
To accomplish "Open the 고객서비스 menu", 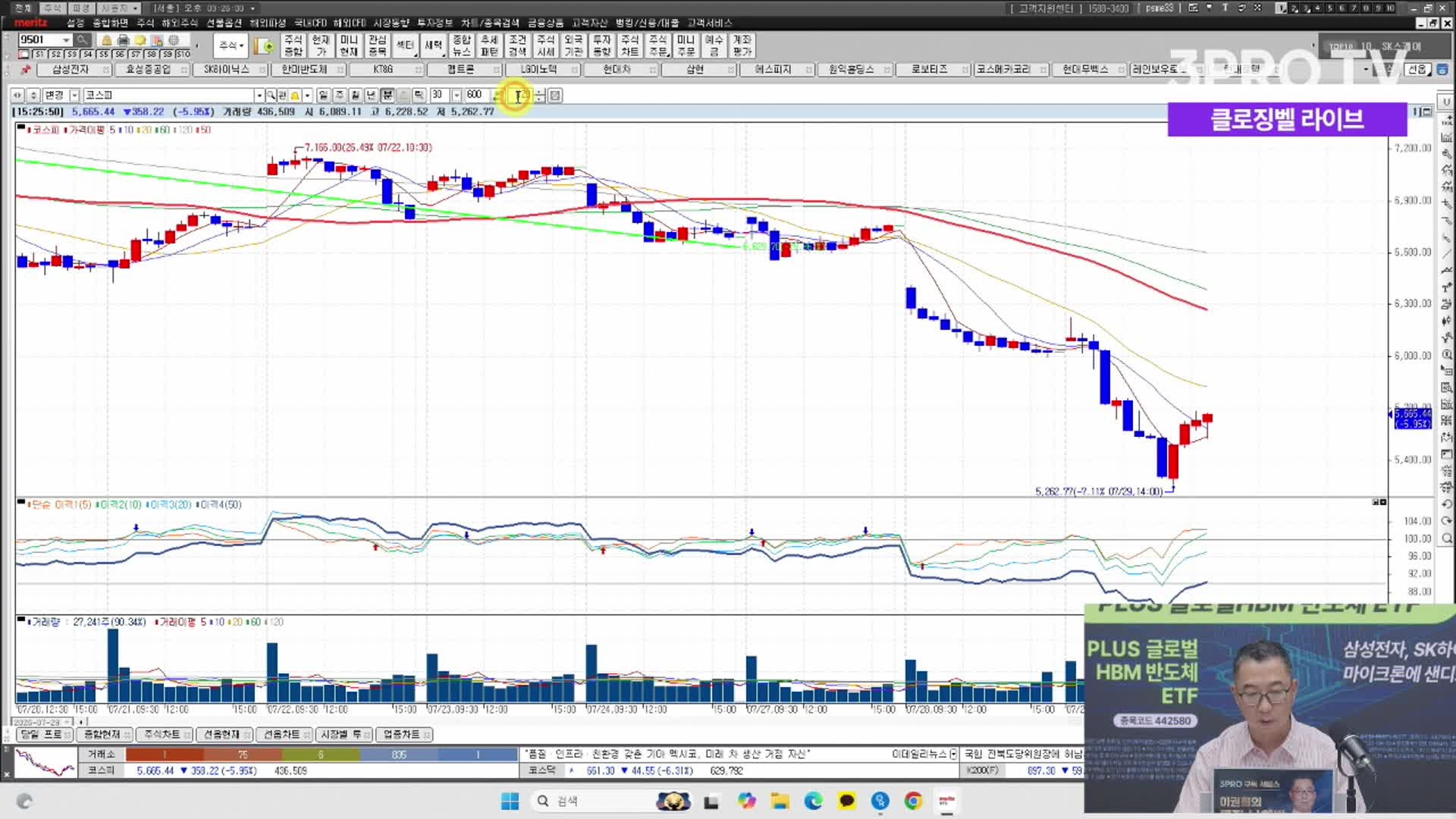I will 710,23.
